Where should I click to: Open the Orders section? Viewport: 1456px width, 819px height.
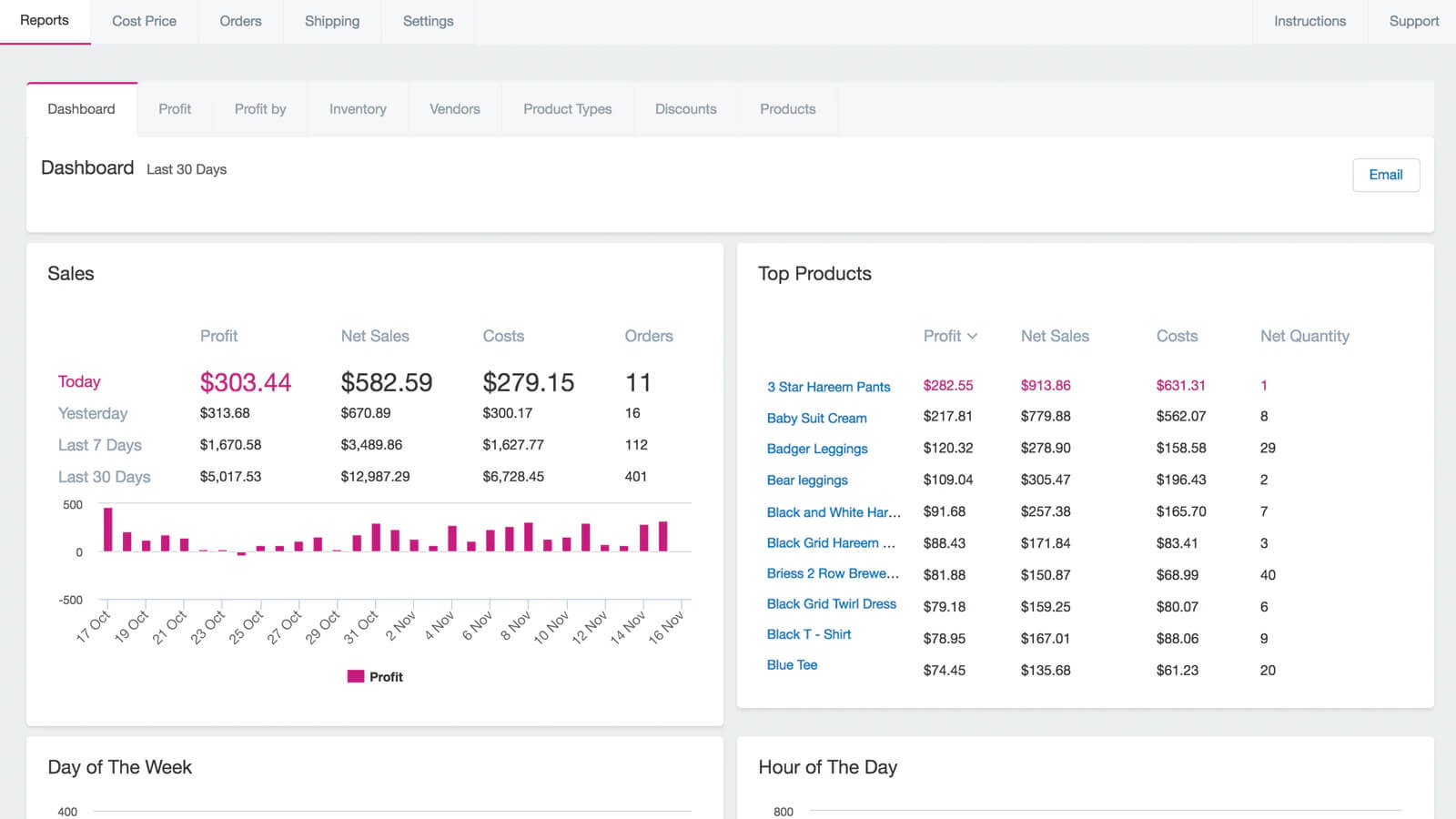tap(239, 21)
